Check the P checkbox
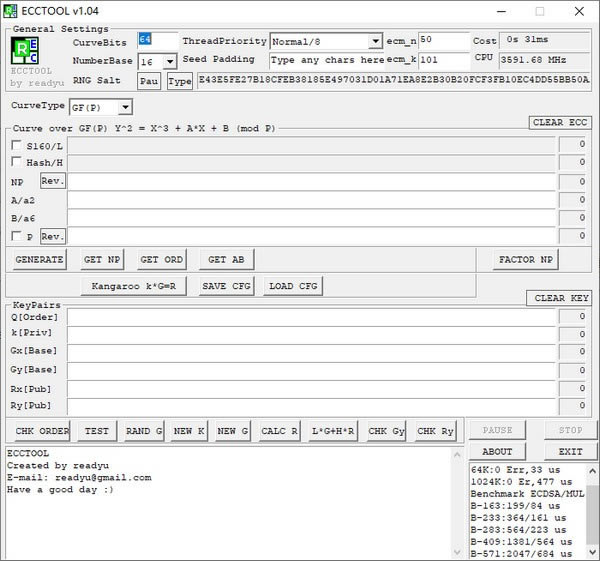The width and height of the screenshot is (600, 561). [17, 236]
